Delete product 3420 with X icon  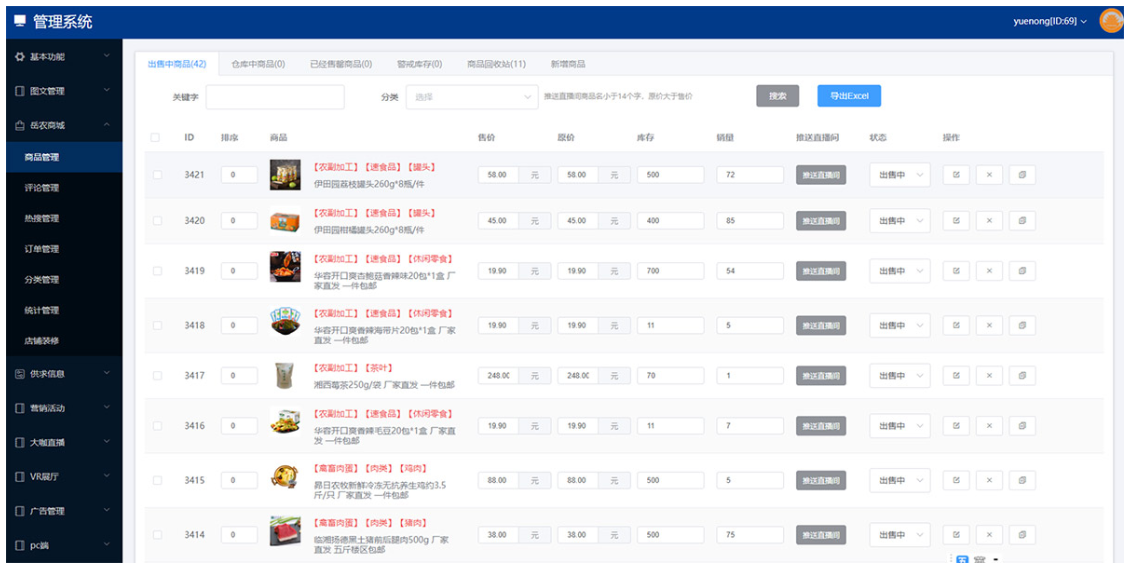tap(989, 221)
